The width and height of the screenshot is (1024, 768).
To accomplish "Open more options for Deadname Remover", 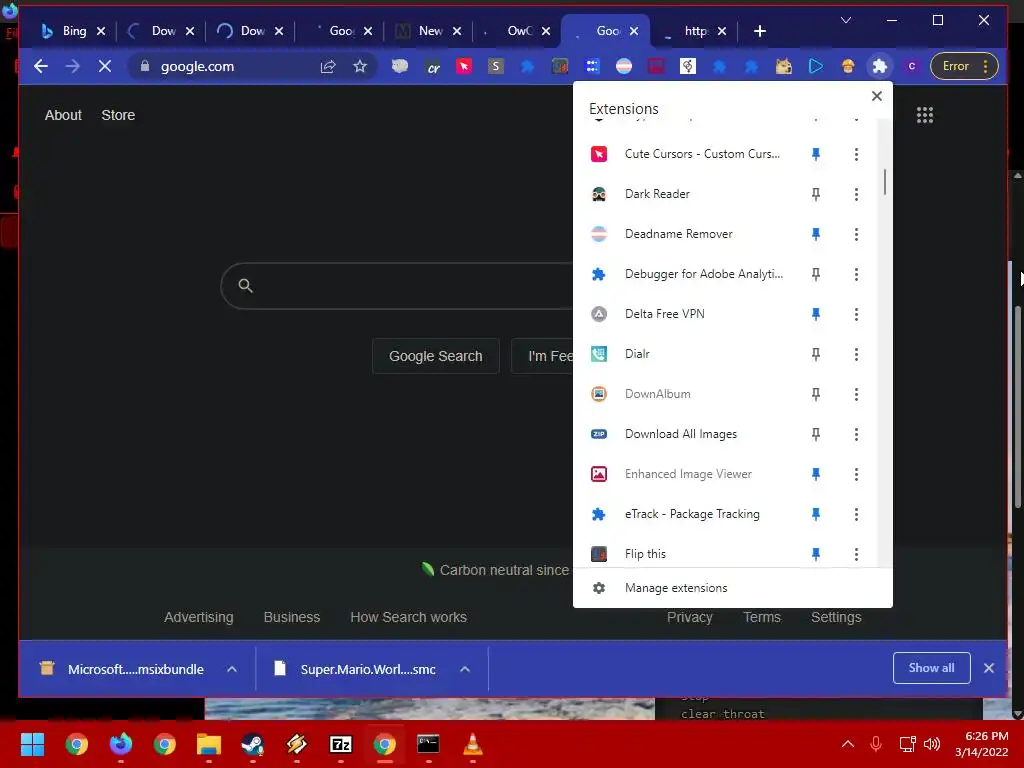I will 856,234.
